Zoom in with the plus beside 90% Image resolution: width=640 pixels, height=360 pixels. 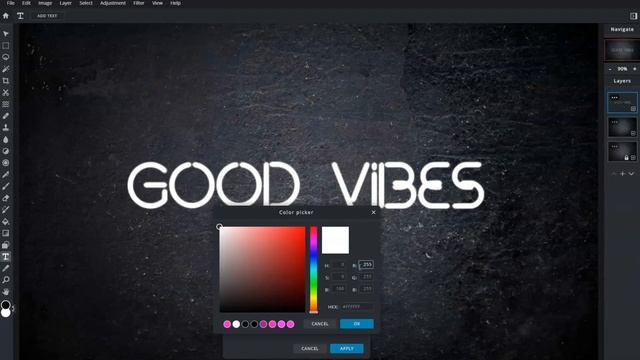tap(634, 69)
